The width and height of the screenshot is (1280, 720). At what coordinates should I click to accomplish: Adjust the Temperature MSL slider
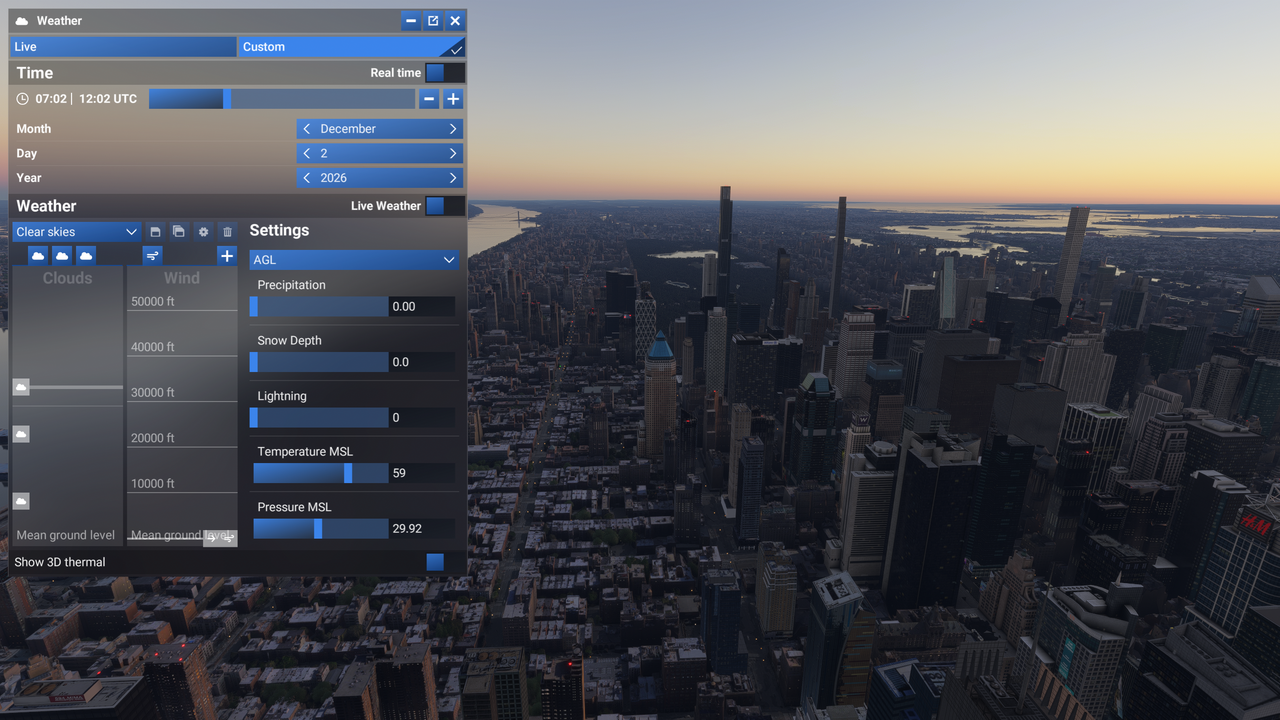click(319, 473)
